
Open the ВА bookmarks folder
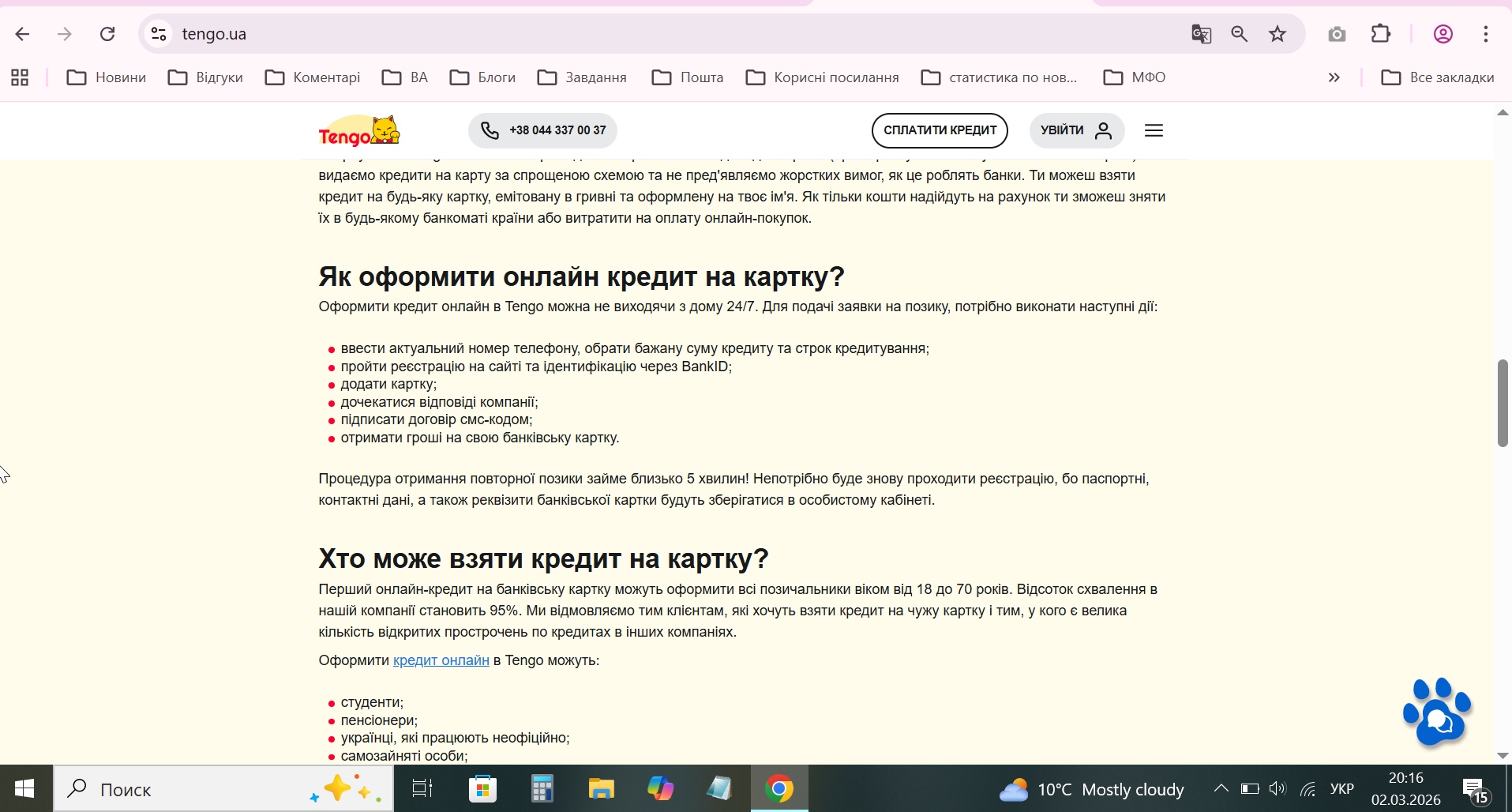coord(405,77)
